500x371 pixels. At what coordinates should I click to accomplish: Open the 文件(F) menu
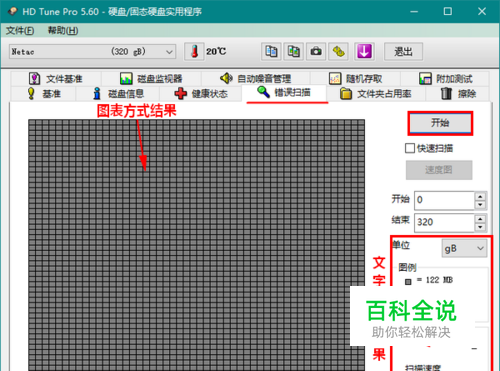20,31
